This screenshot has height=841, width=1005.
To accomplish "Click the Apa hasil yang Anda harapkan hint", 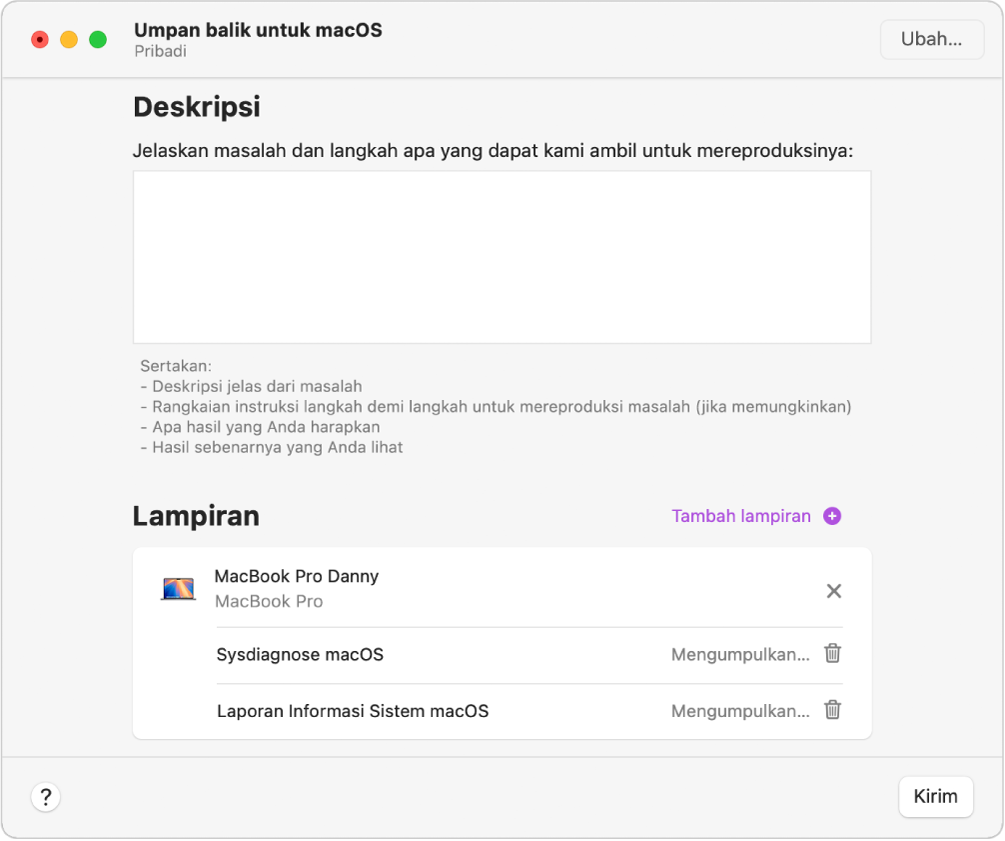I will coord(260,427).
